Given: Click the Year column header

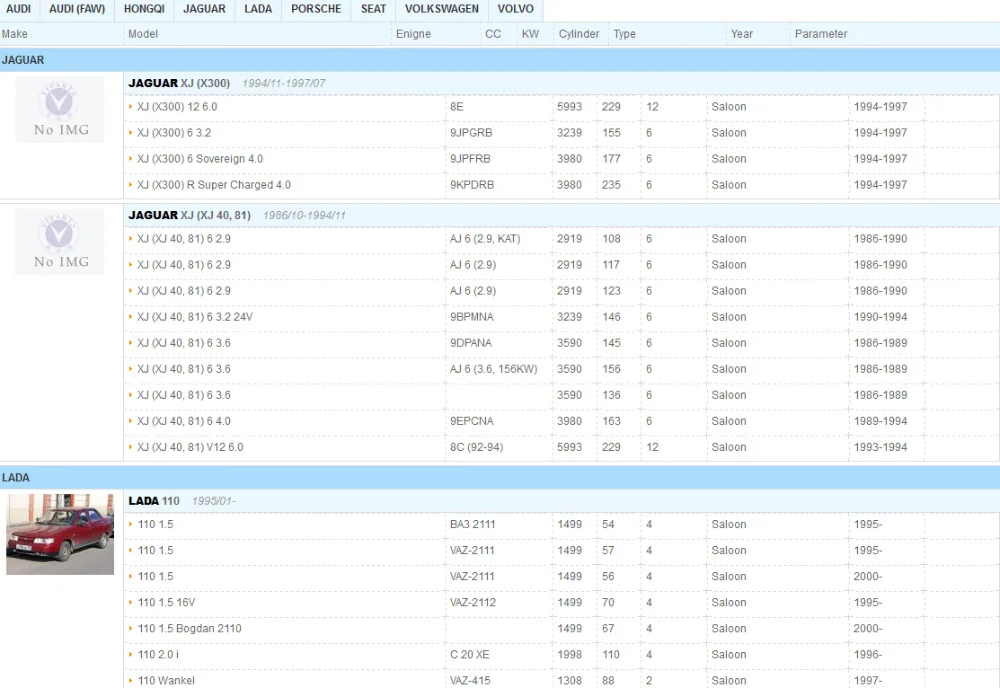Looking at the screenshot, I should [742, 34].
